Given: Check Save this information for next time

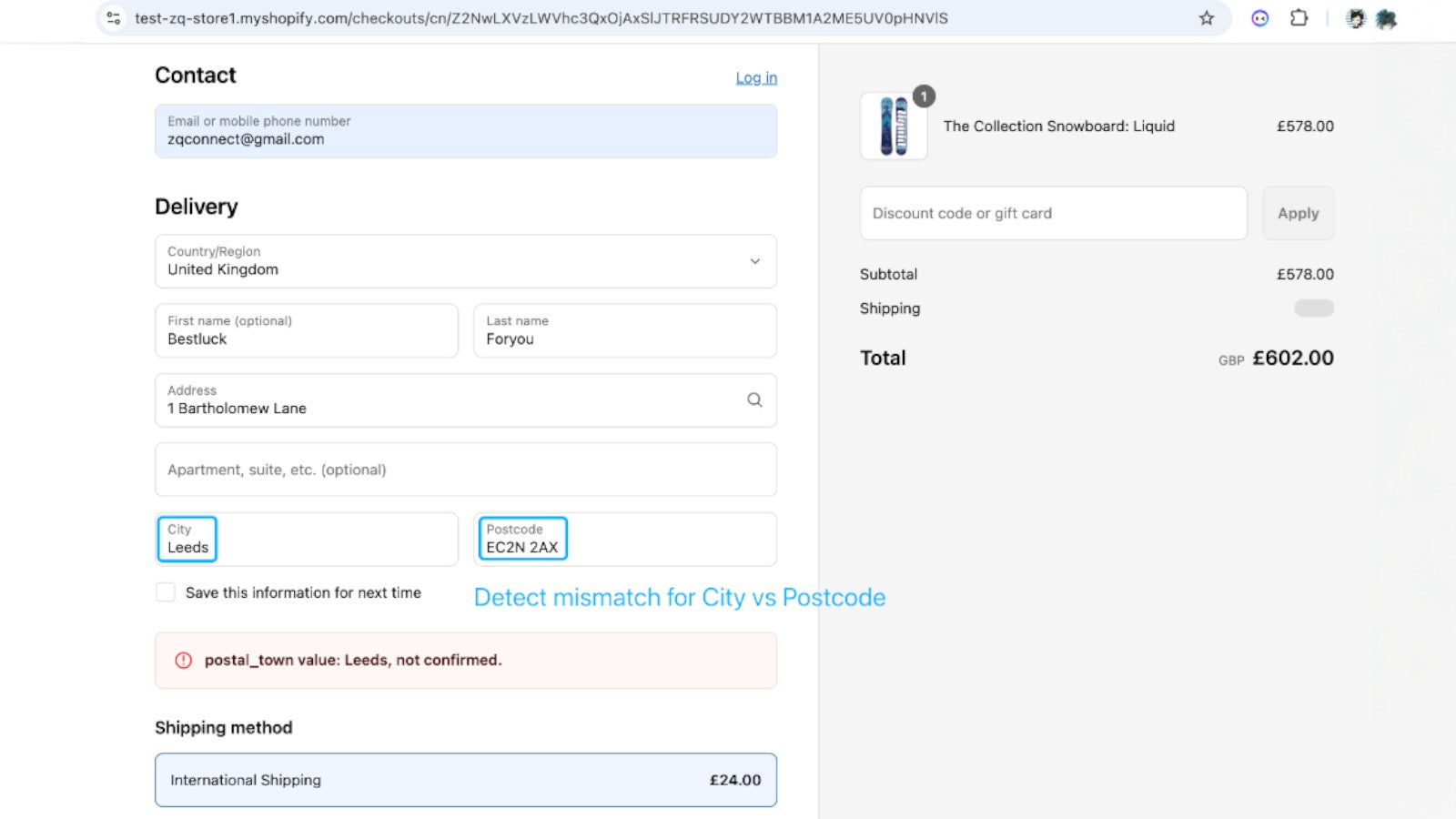Looking at the screenshot, I should [166, 591].
